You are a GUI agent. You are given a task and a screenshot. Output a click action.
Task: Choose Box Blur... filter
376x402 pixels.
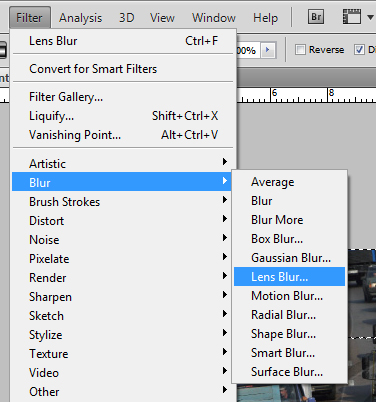coord(289,239)
